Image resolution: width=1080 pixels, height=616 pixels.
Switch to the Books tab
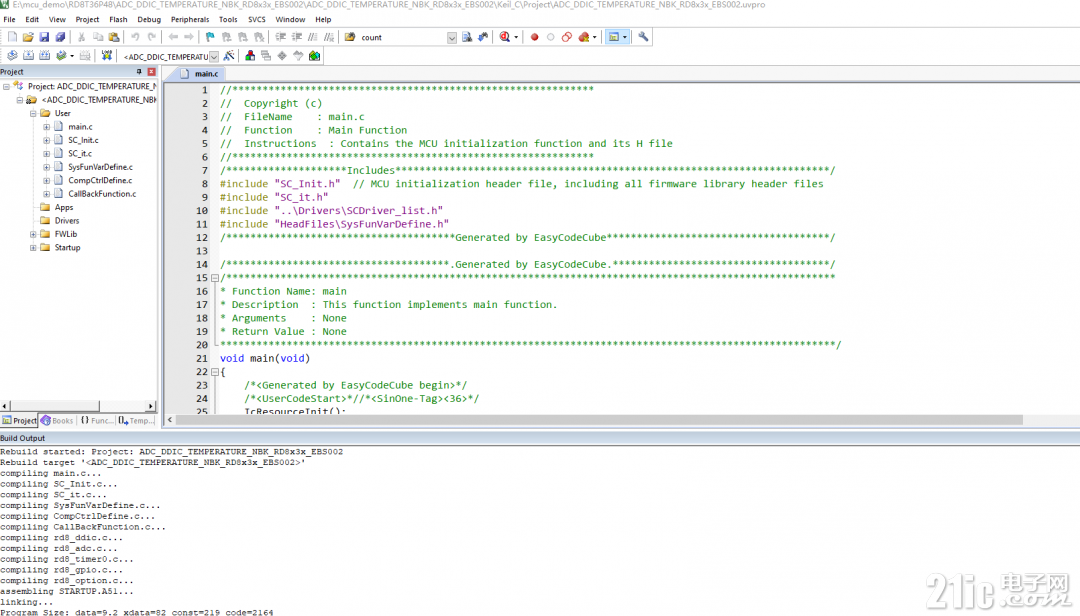coord(56,420)
